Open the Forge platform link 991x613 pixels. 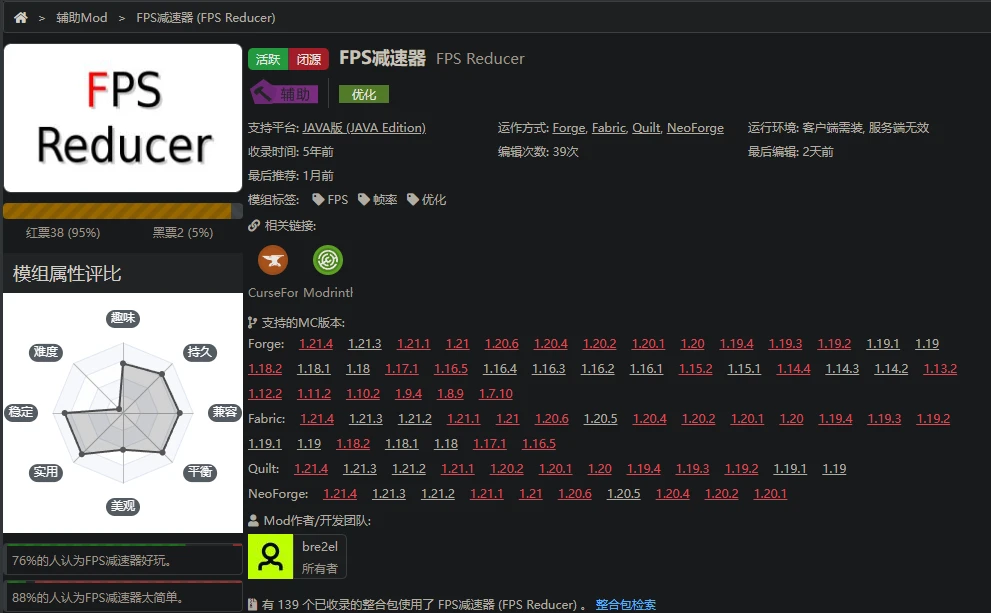click(568, 128)
